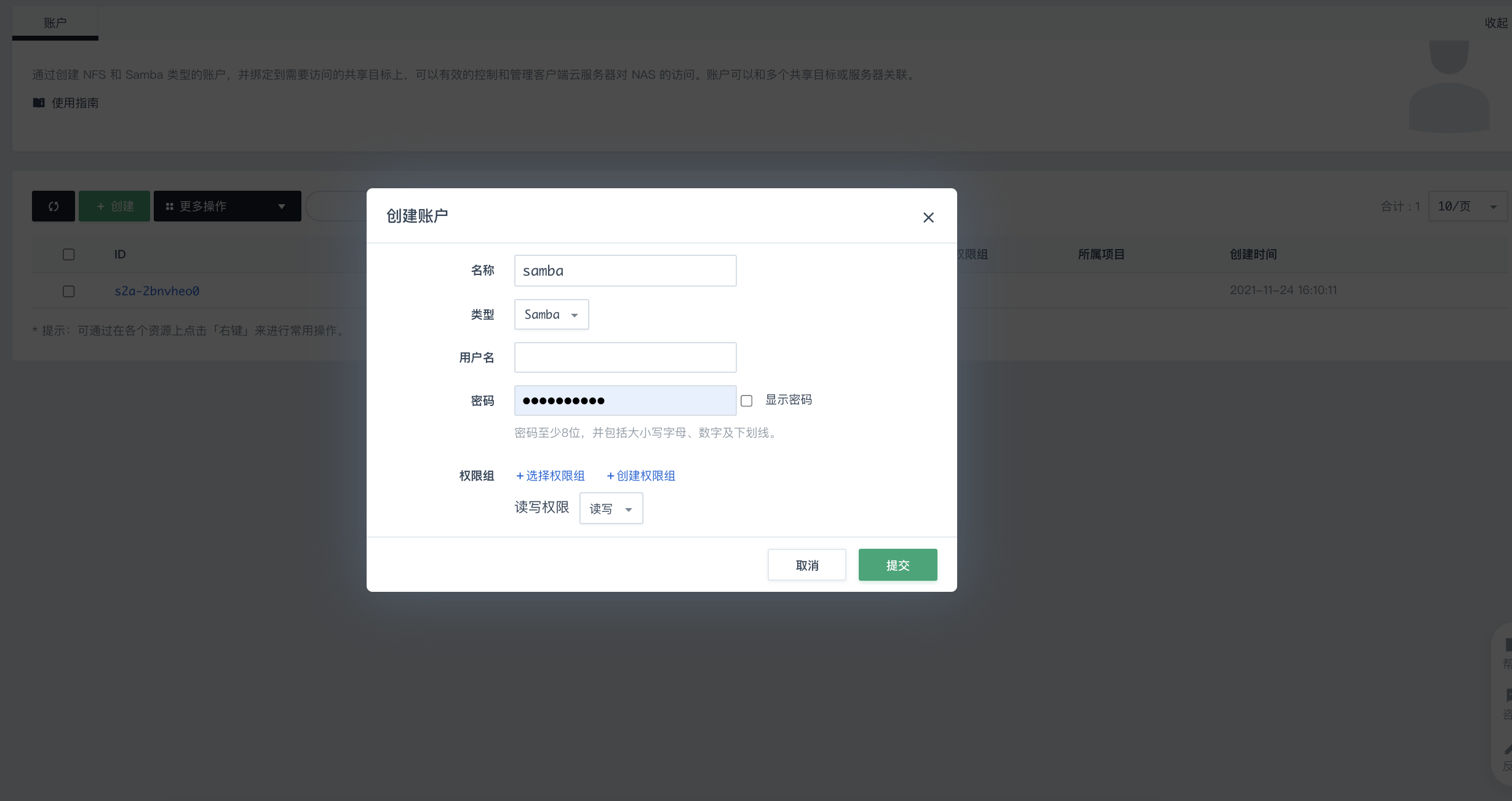
Task: Open the 读写权限 dropdown
Action: 611,508
